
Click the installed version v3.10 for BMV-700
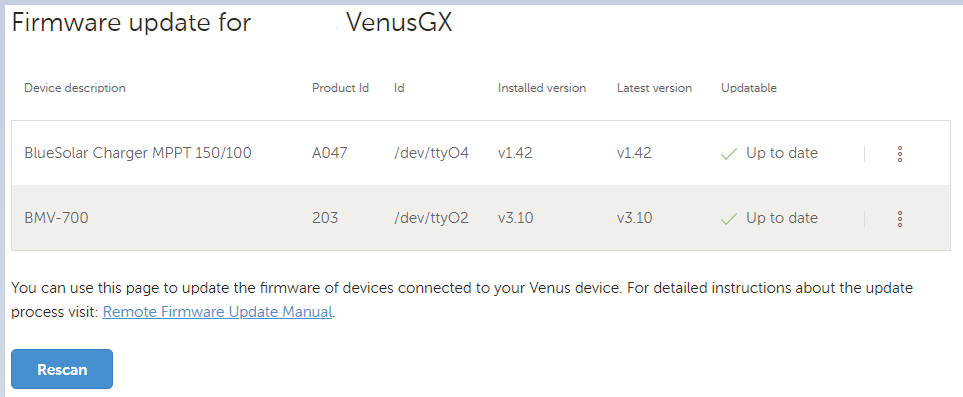coord(515,218)
